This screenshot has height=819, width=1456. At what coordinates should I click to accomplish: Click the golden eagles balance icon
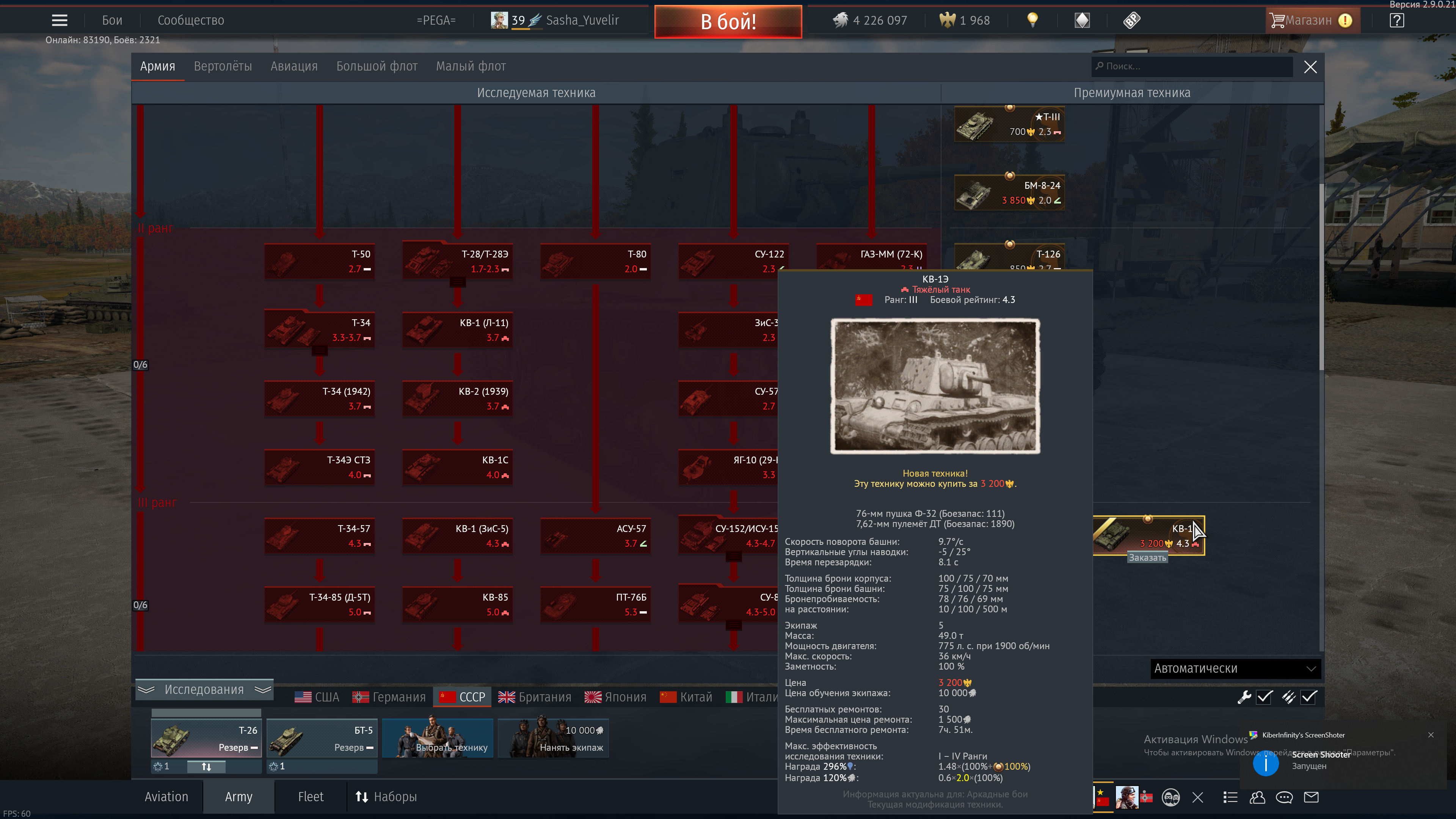click(x=947, y=20)
